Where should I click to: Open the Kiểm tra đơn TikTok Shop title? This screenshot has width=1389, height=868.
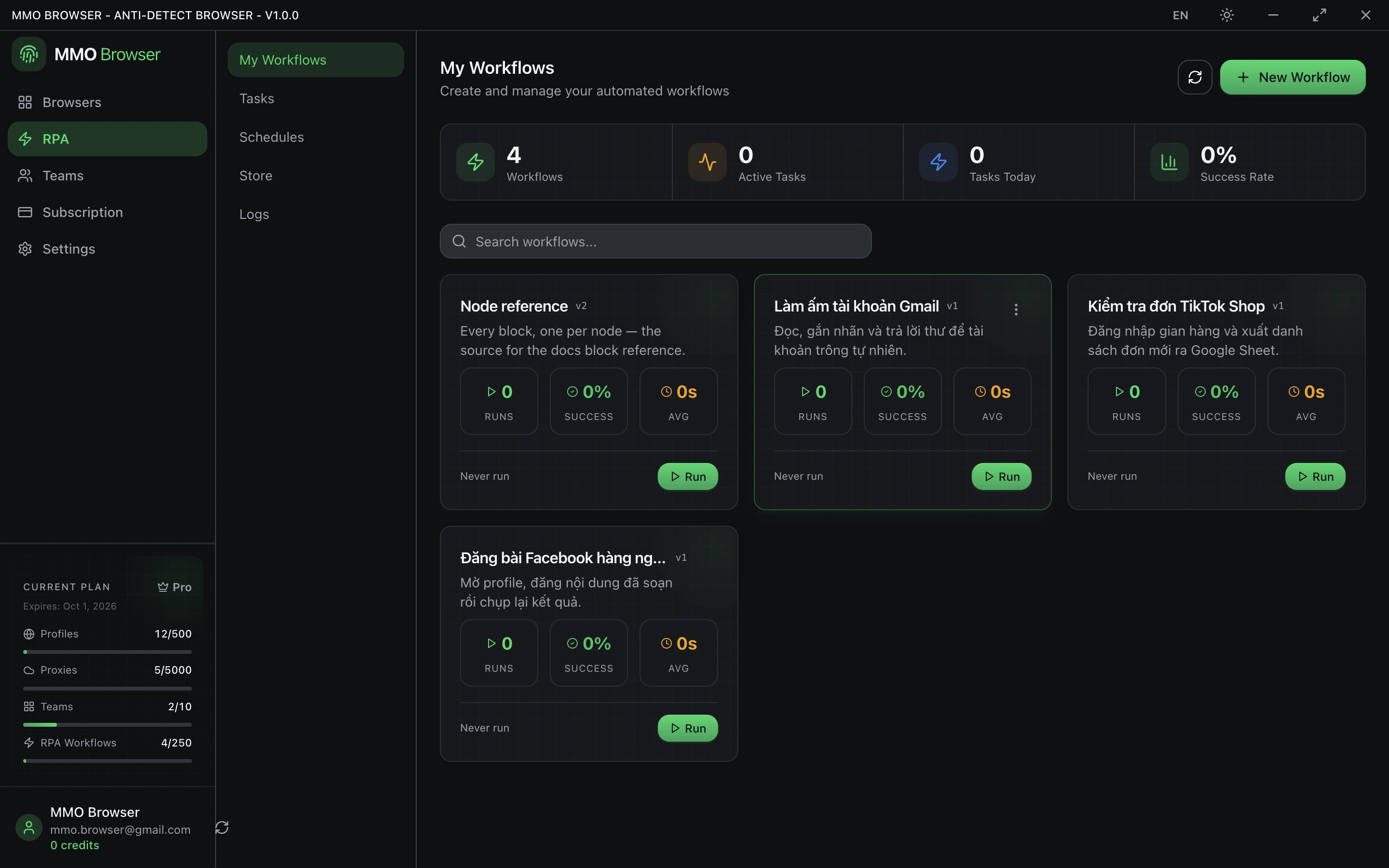1176,306
